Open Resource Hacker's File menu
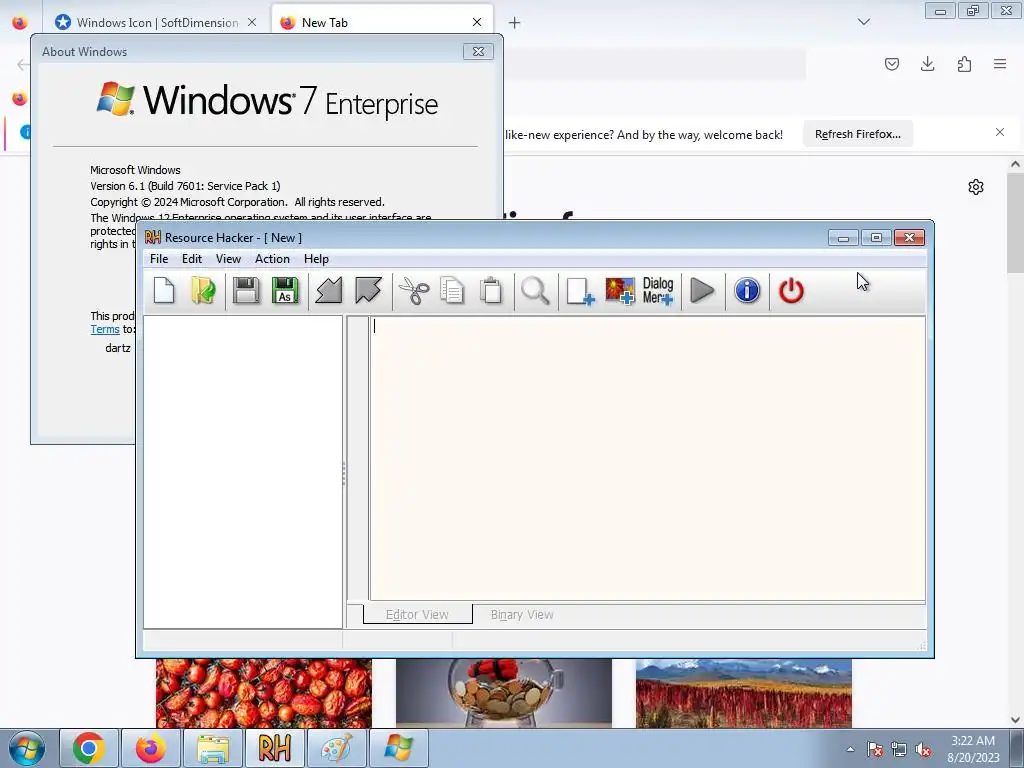The image size is (1024, 768). (159, 259)
